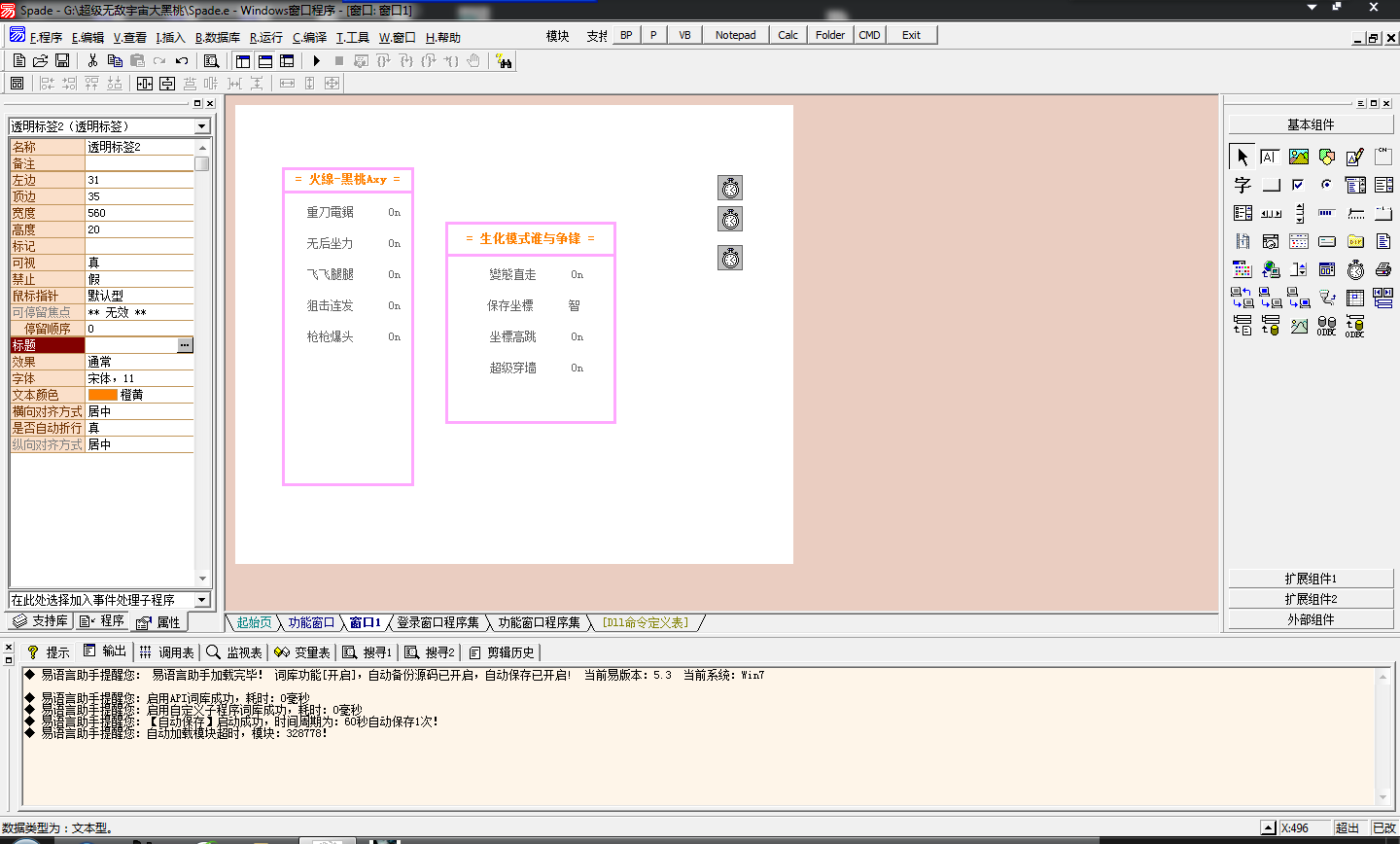Pick the printer component icon

pyautogui.click(x=1383, y=269)
